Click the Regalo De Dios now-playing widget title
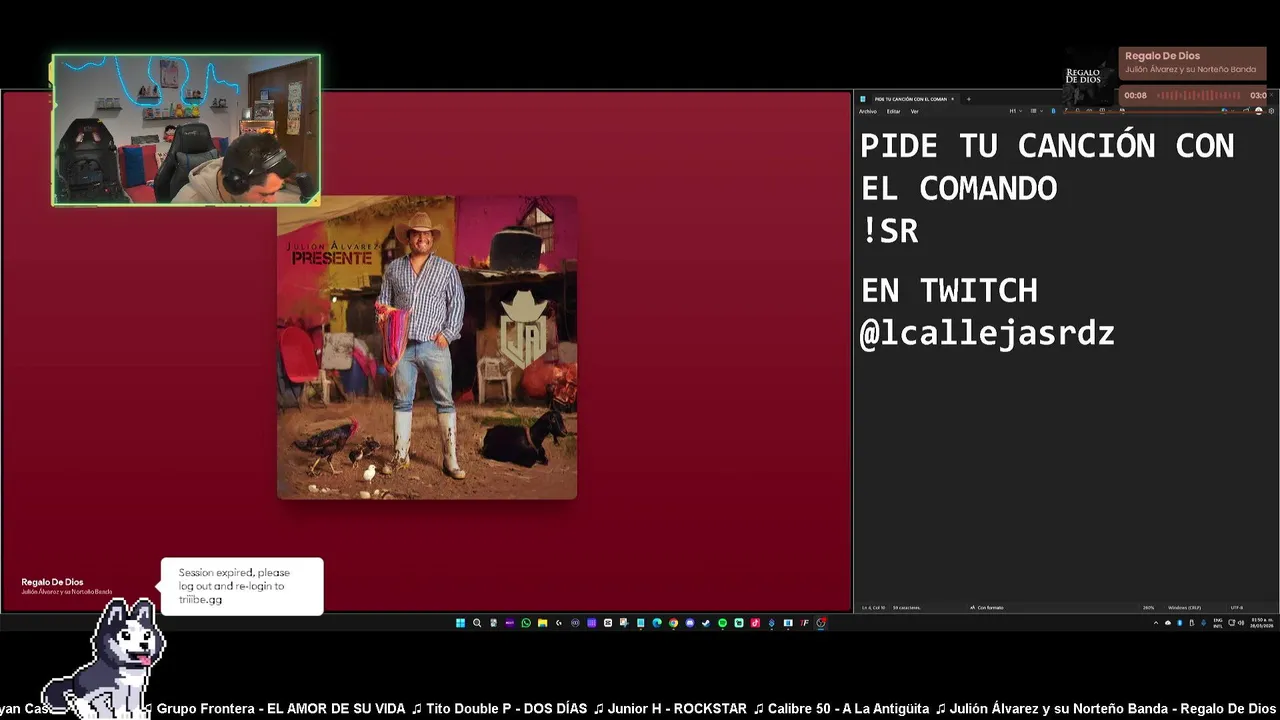Viewport: 1280px width, 720px height. [x=1162, y=56]
